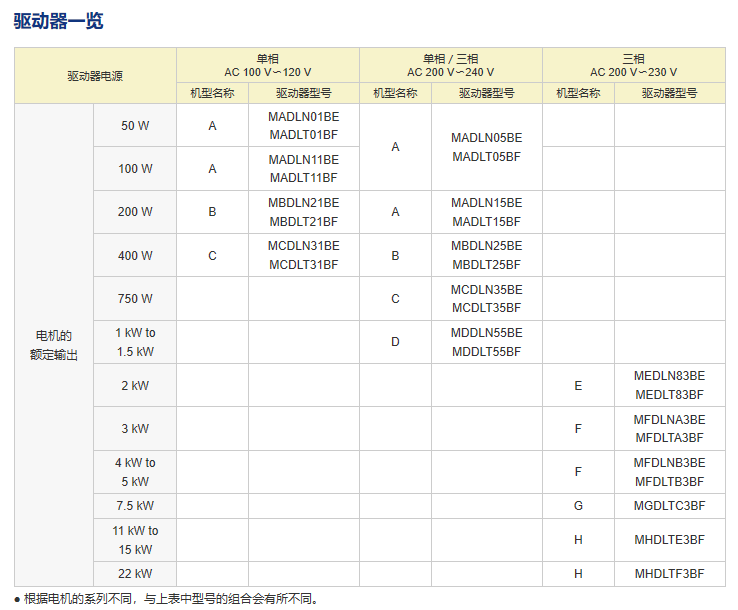Select the 三相 AC 200 V~230 V header
The image size is (738, 610).
pyautogui.click(x=633, y=65)
